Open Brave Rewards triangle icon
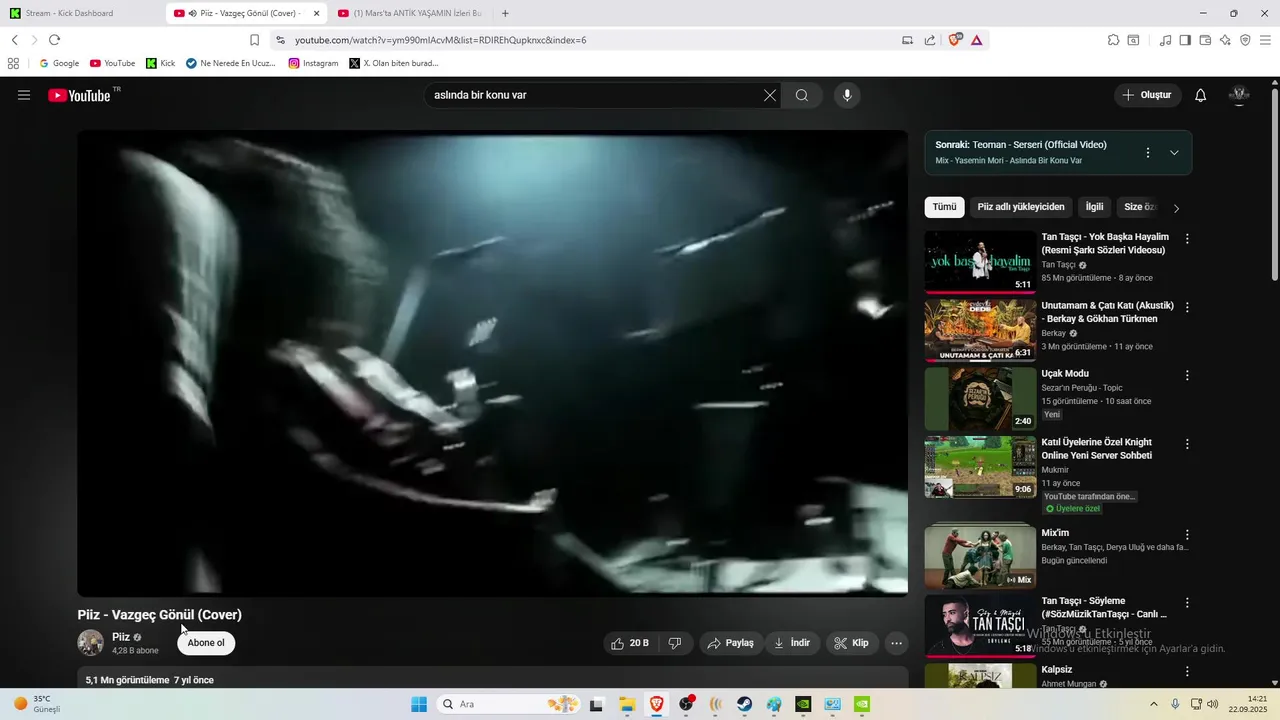The width and height of the screenshot is (1280, 720). point(976,40)
